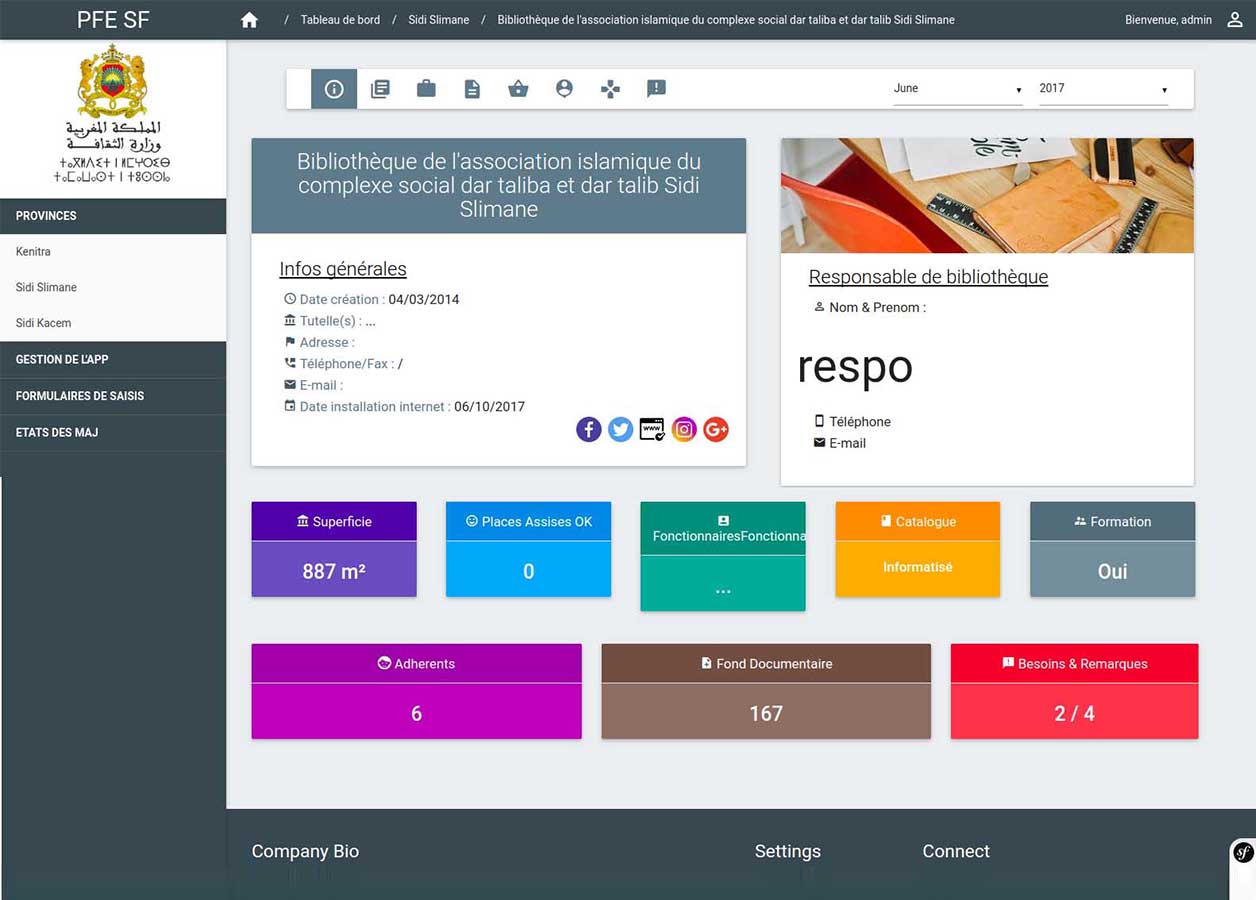Viewport: 1256px width, 900px height.
Task: Click the Instagram social icon
Action: tap(684, 430)
